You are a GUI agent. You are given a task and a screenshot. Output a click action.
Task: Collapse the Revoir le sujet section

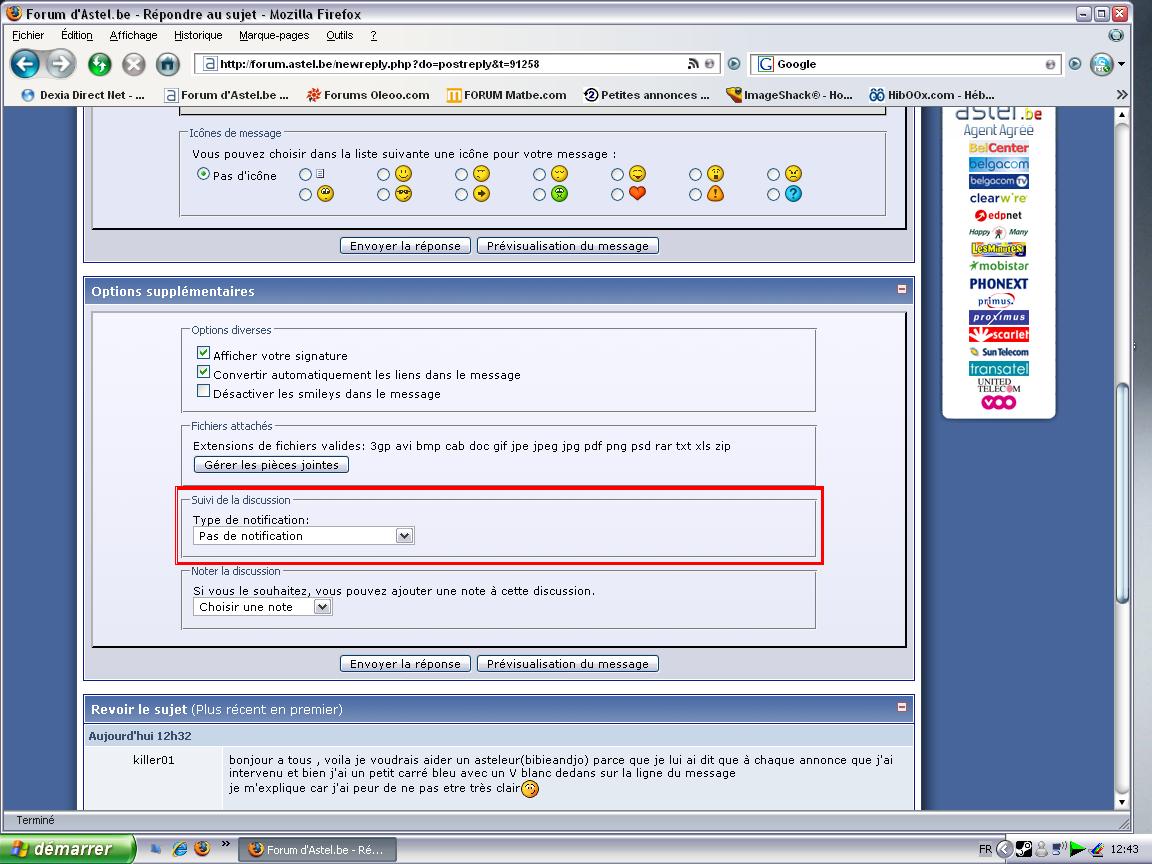pyautogui.click(x=902, y=707)
